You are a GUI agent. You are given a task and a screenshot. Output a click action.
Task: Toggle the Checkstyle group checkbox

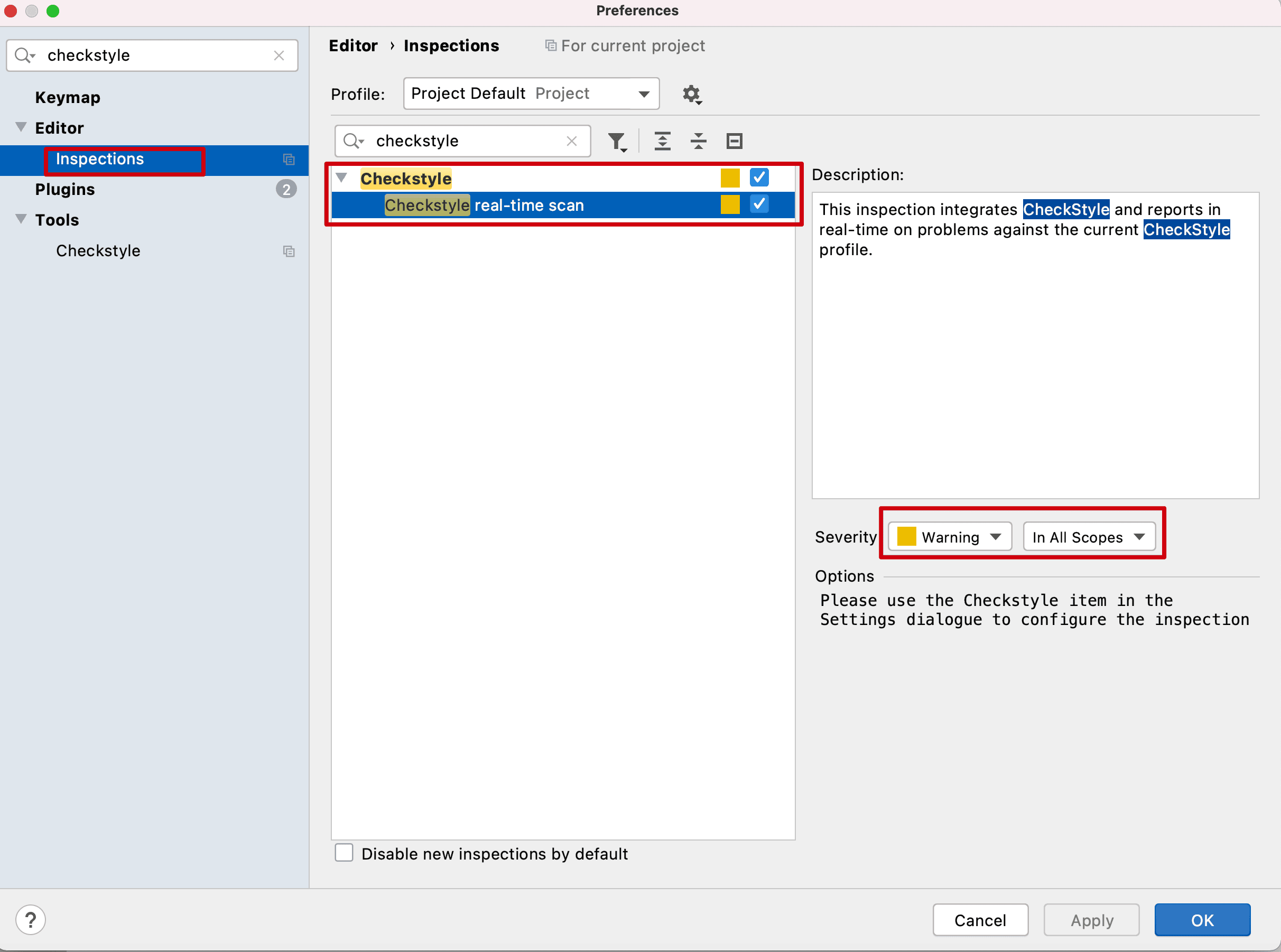tap(759, 178)
